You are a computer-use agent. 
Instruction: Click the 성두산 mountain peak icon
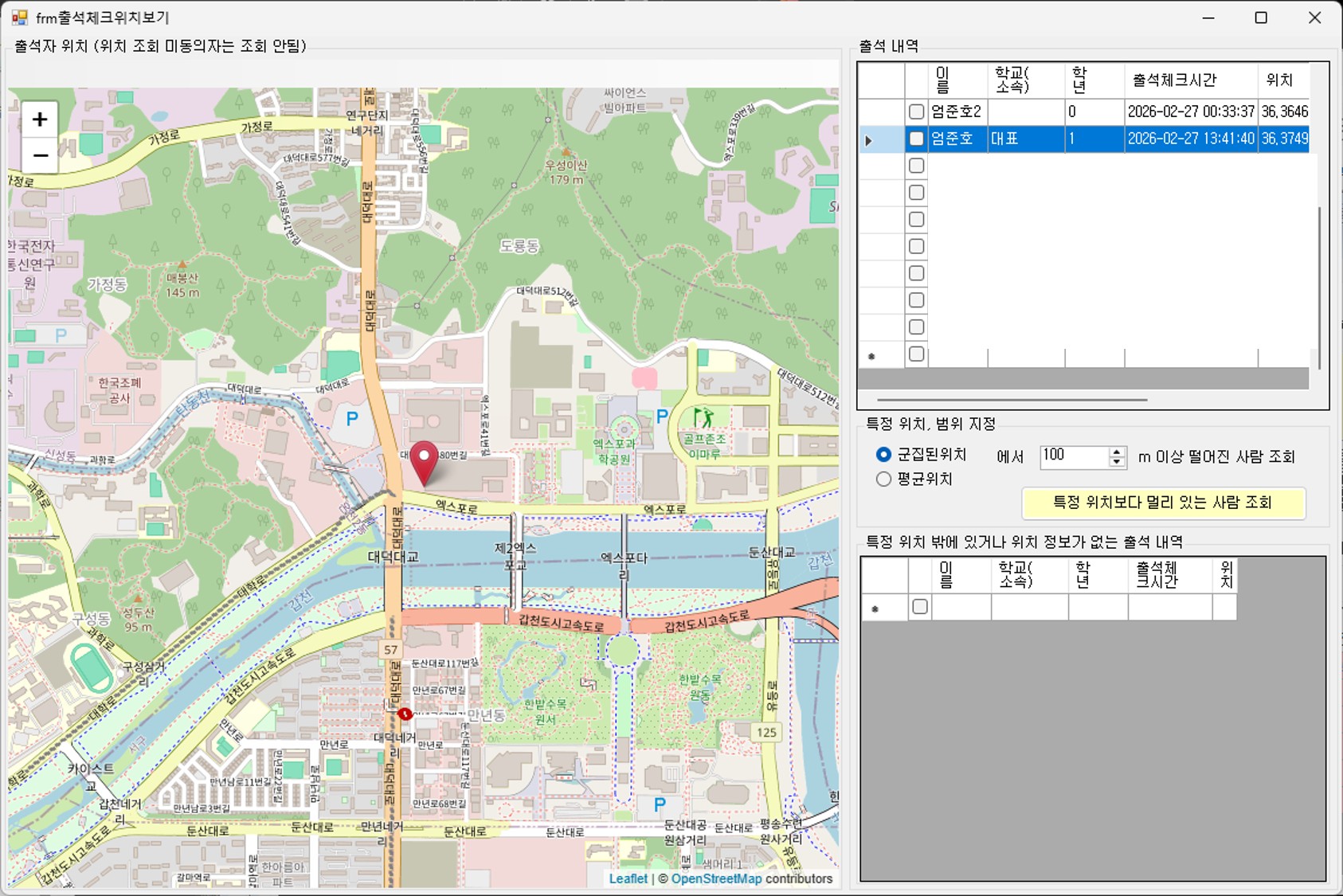click(138, 597)
